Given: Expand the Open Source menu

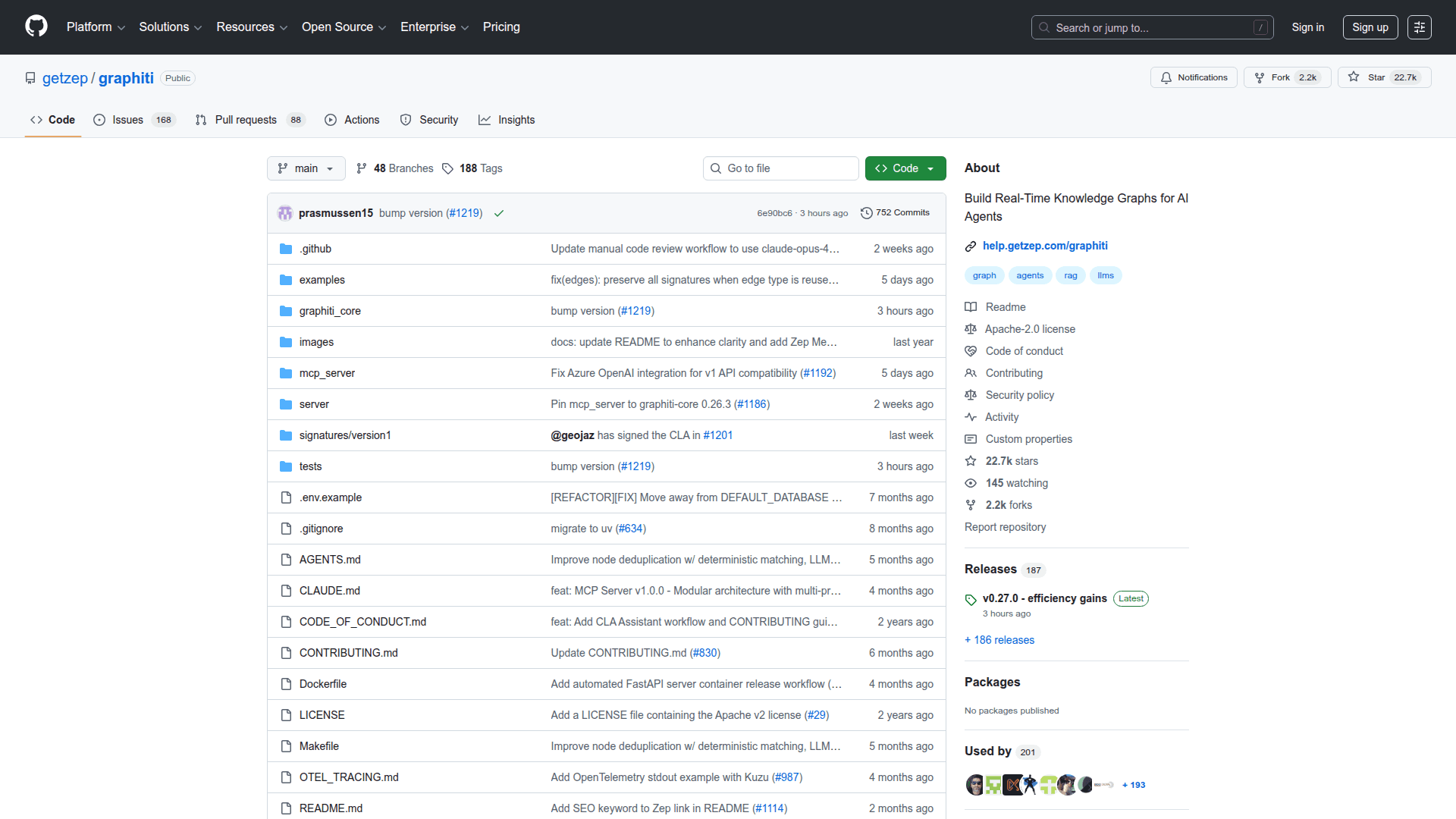Looking at the screenshot, I should pos(344,27).
